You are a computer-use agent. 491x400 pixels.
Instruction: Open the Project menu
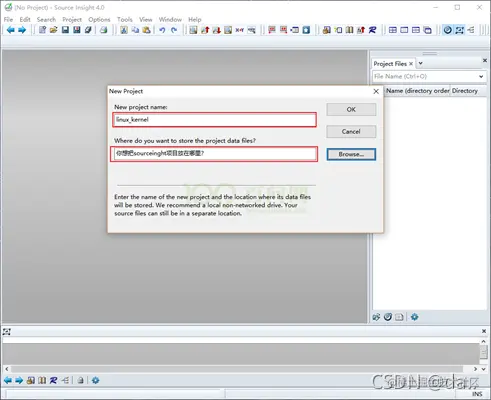72,19
